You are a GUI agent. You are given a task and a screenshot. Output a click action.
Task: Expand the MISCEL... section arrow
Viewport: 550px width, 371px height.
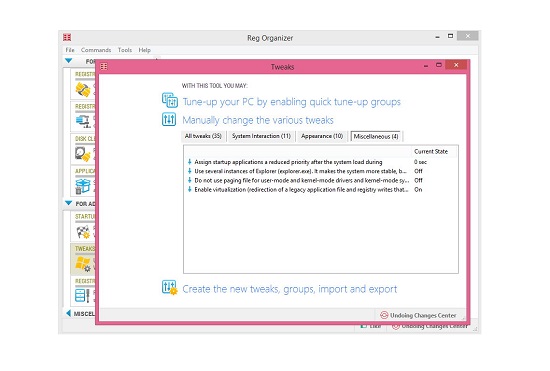pos(68,313)
